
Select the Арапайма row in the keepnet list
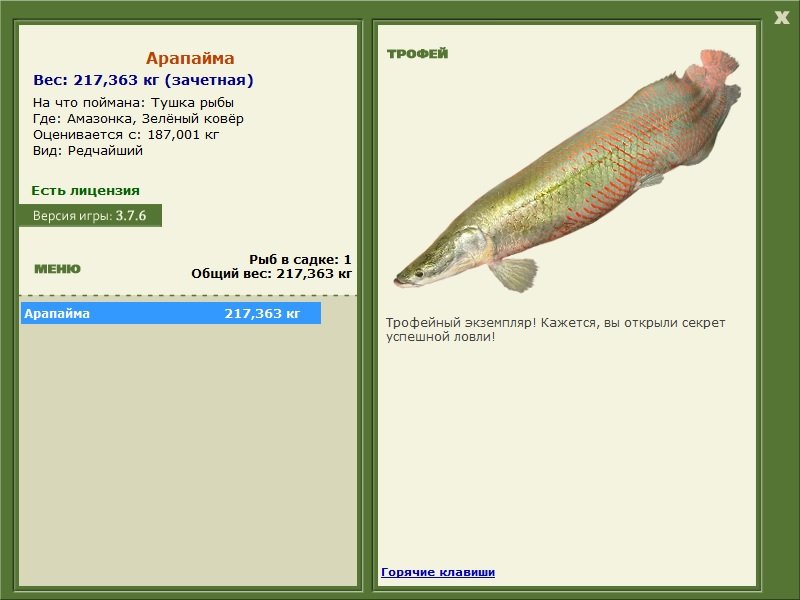[170, 314]
